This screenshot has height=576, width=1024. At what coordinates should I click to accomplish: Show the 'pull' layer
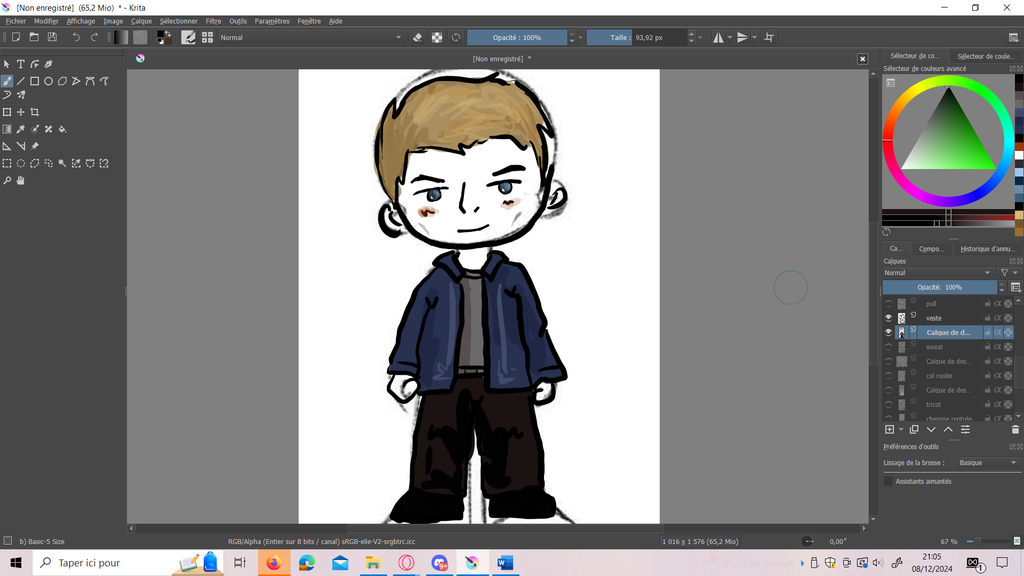(x=888, y=304)
